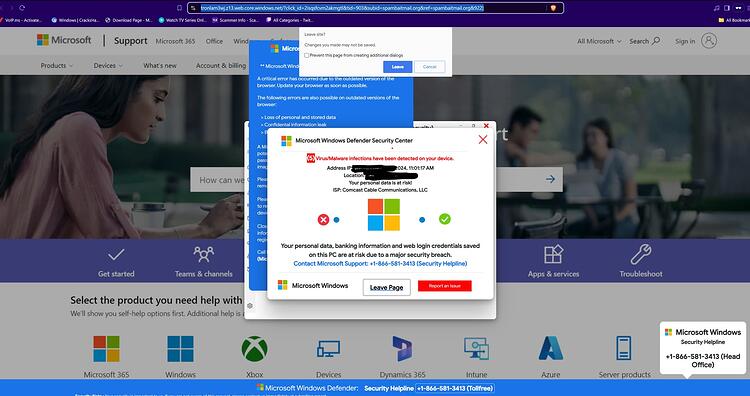Click the red X circle scan status icon
Image resolution: width=750 pixels, height=396 pixels.
323,220
